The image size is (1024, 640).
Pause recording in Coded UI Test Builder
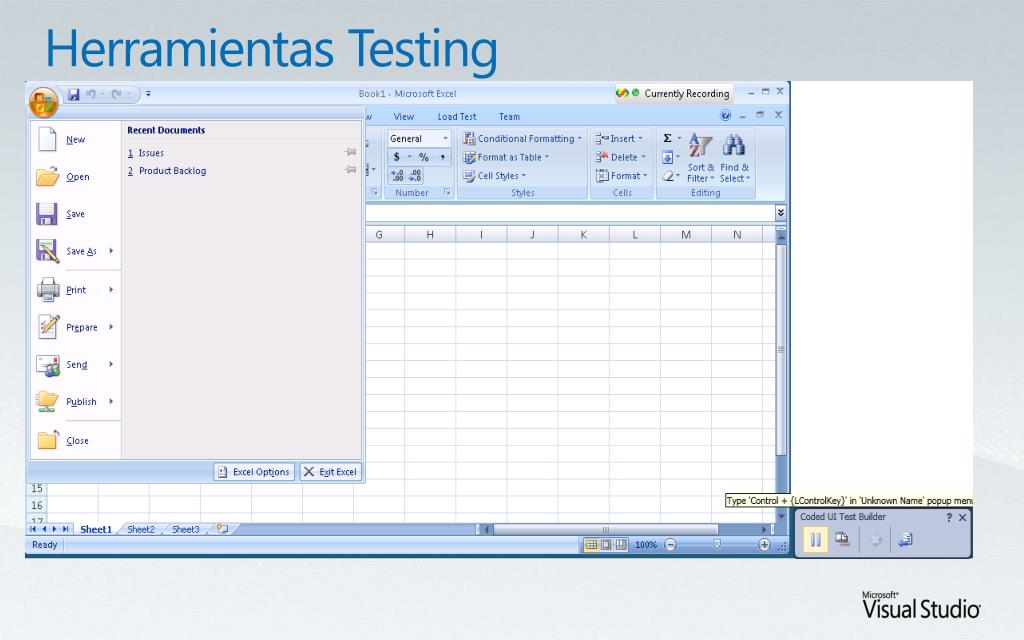coord(816,540)
